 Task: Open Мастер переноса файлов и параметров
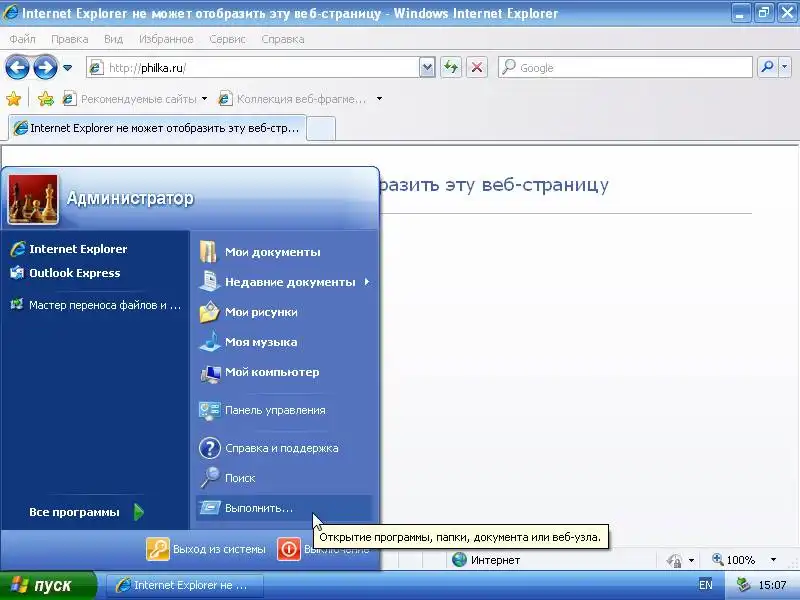[x=95, y=305]
